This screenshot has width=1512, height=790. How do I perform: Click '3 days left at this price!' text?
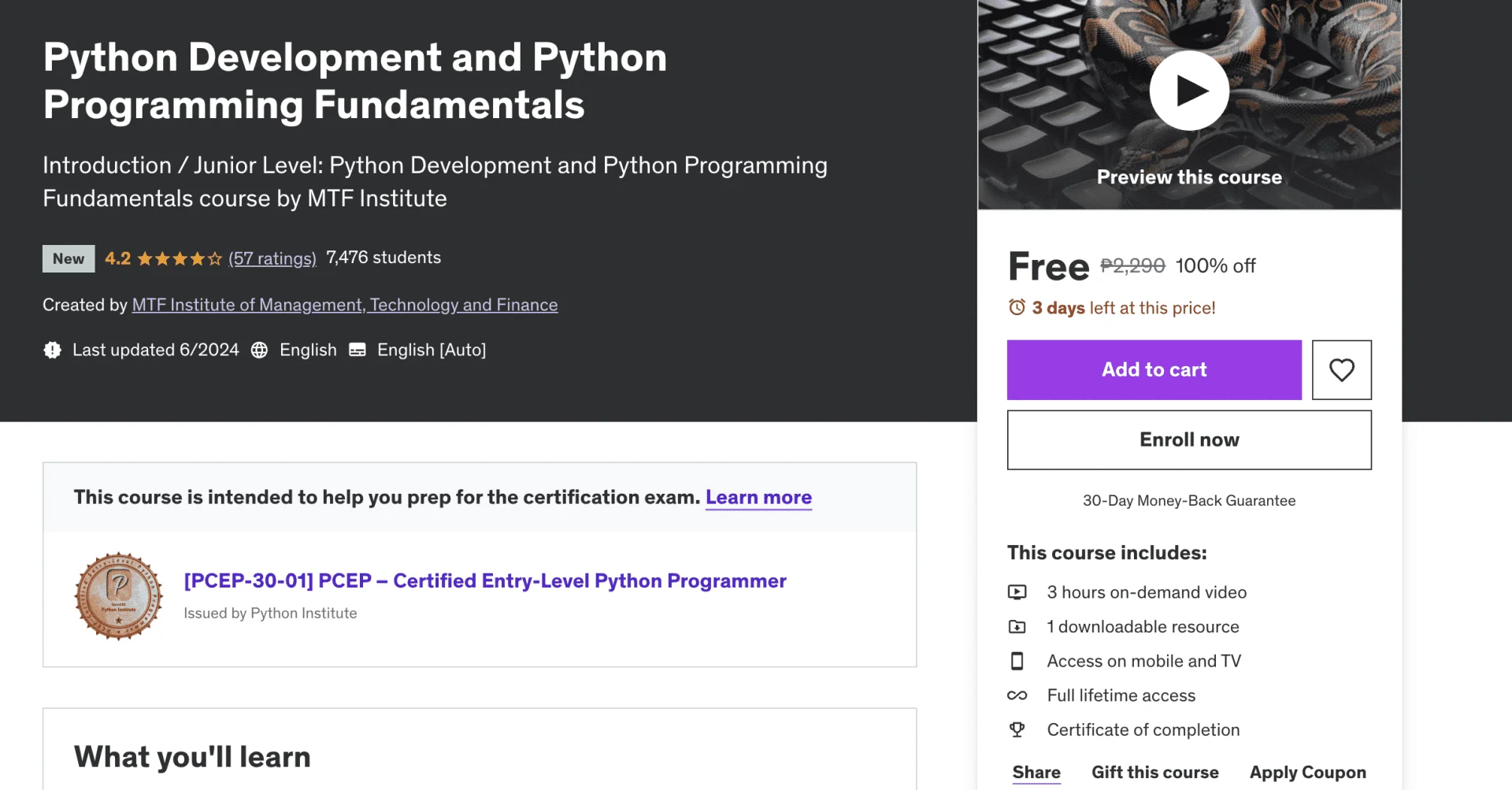pos(1124,308)
